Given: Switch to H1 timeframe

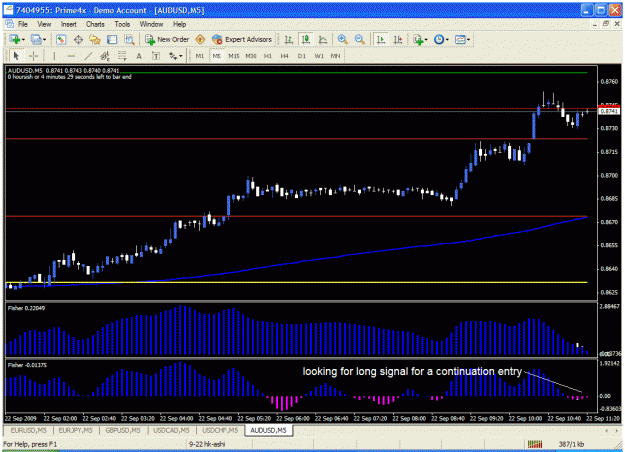Looking at the screenshot, I should [x=267, y=56].
